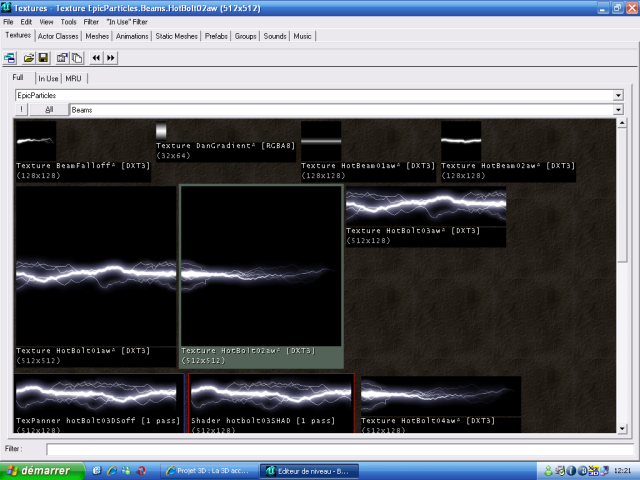Click in the Filter text field
640x480 pixels.
[x=330, y=449]
